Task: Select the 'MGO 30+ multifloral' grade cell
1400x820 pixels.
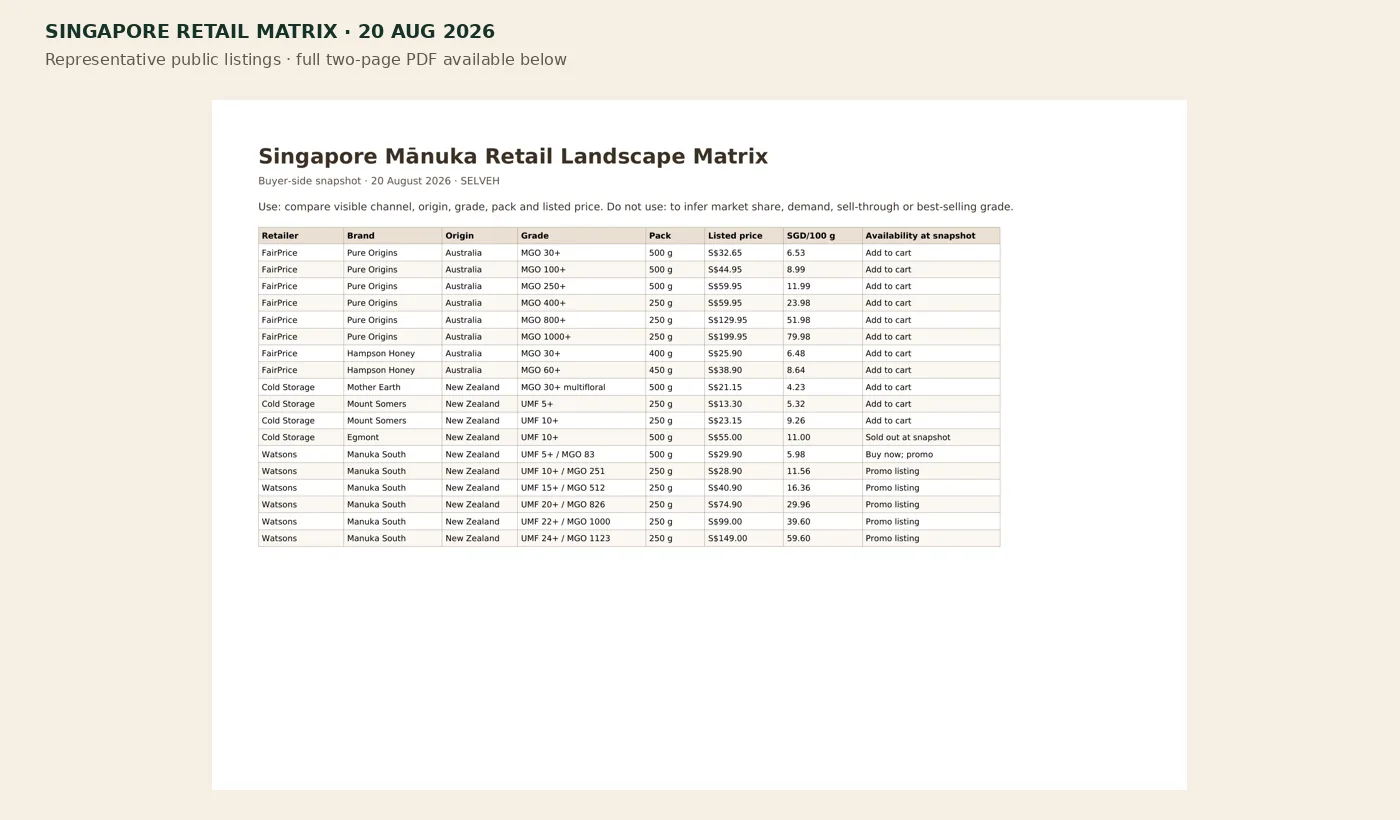Action: tap(581, 387)
